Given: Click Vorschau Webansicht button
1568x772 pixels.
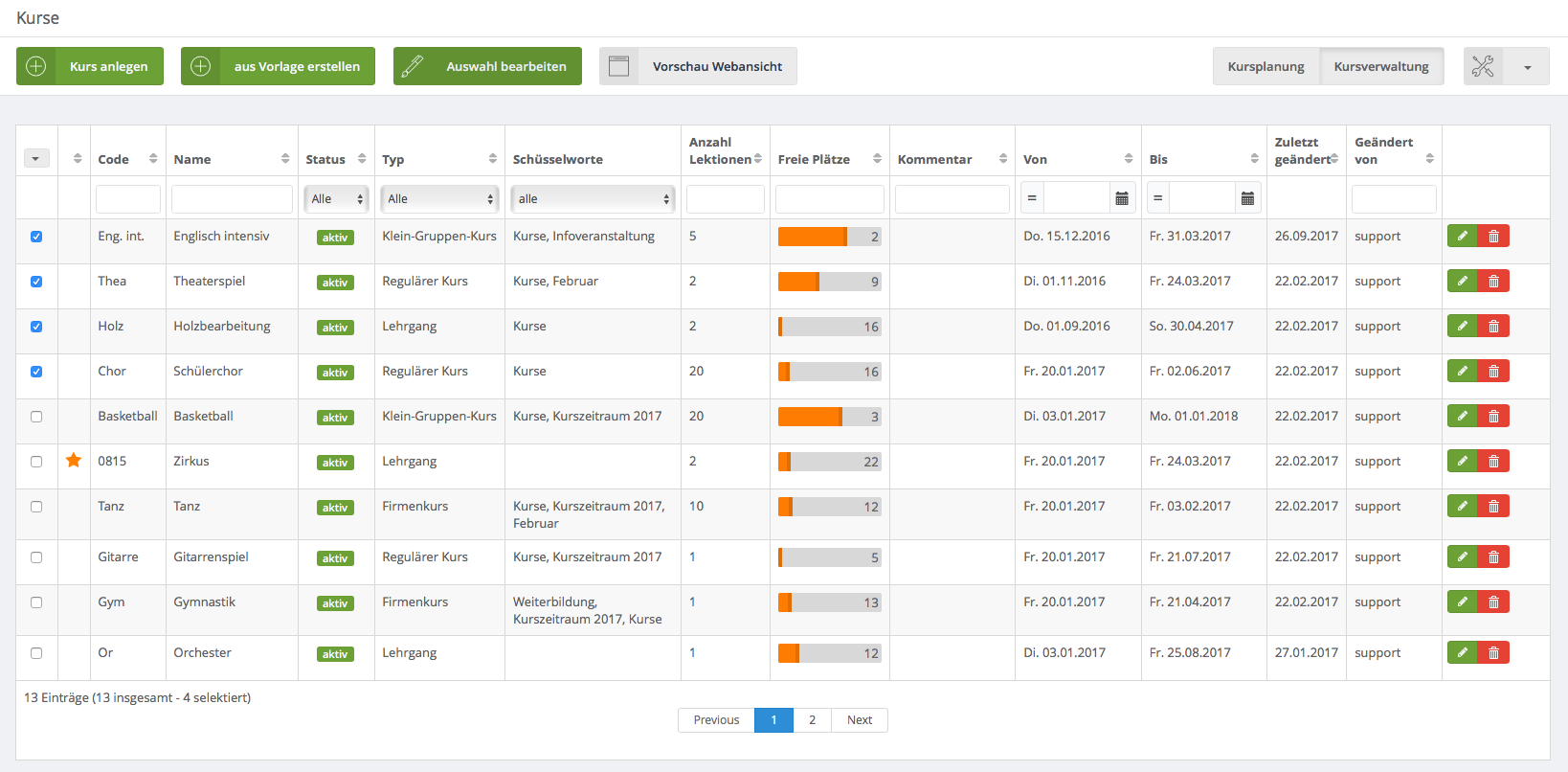Looking at the screenshot, I should pyautogui.click(x=698, y=66).
